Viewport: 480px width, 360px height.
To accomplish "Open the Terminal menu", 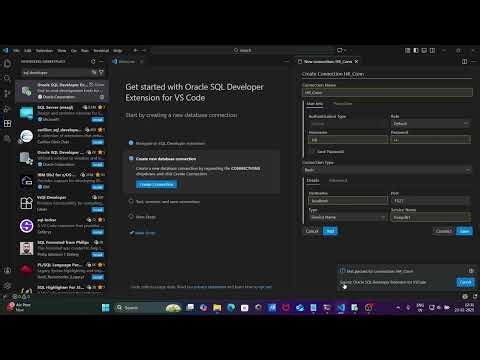I will point(101,51).
